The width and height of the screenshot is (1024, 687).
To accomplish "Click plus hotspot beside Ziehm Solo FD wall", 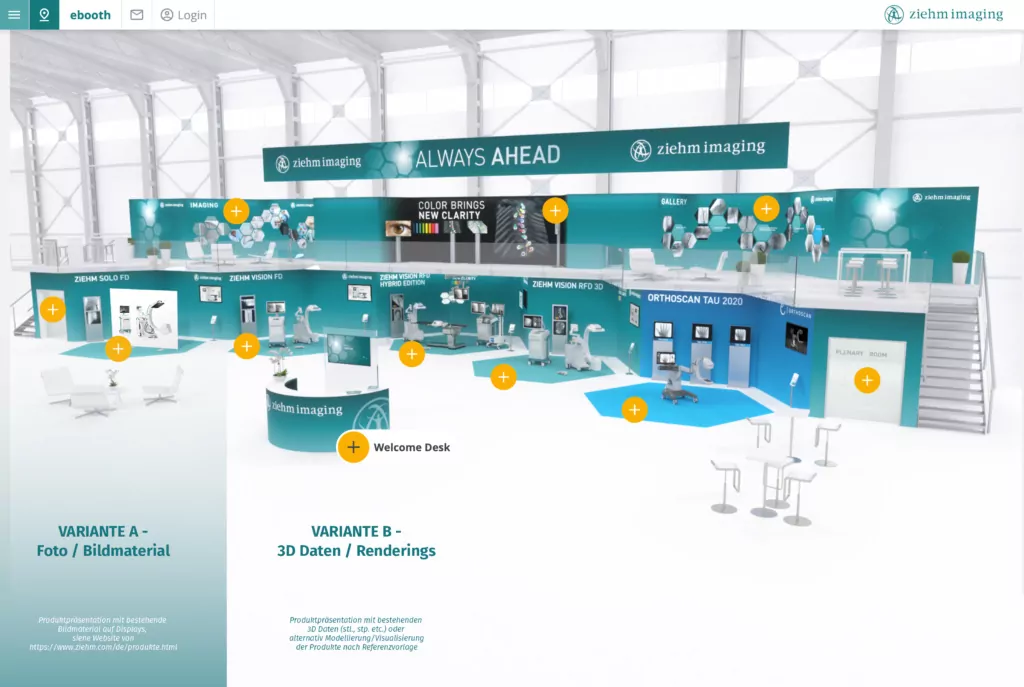I will (x=53, y=310).
